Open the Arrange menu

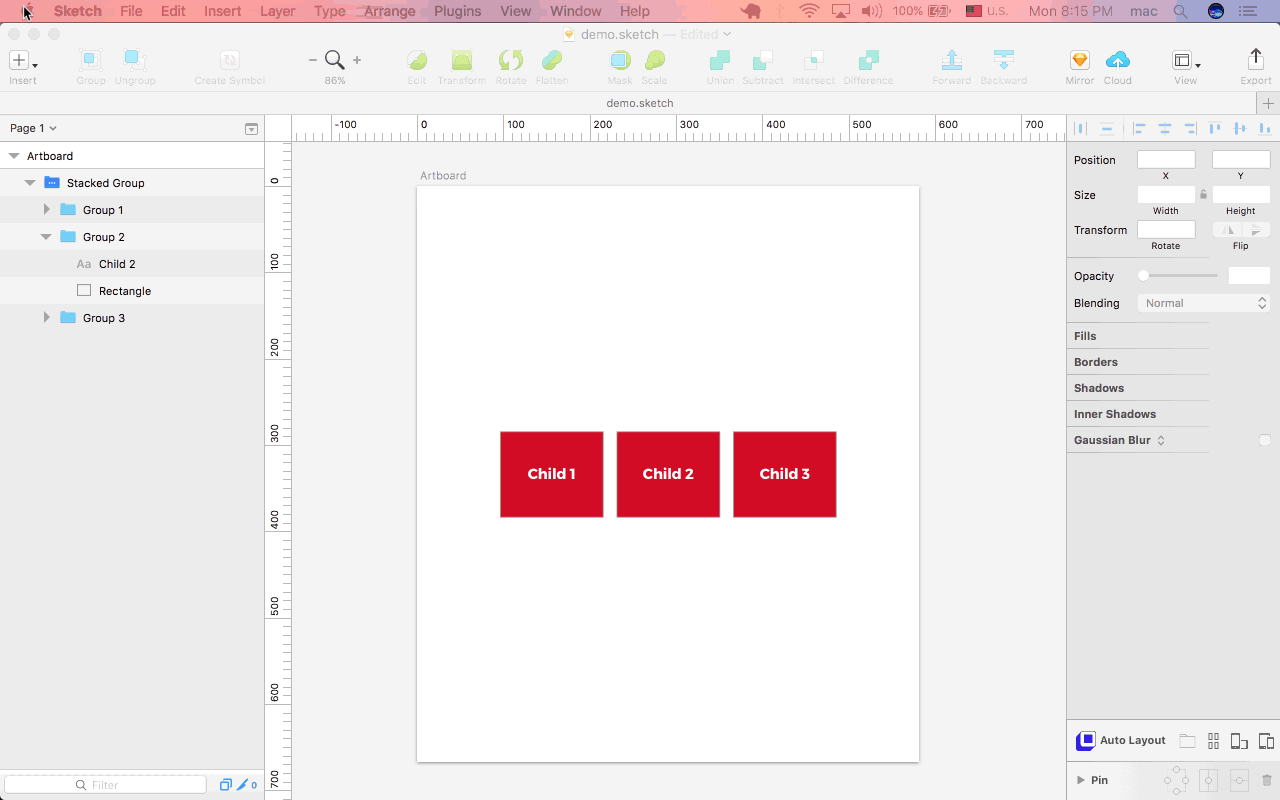coord(389,11)
